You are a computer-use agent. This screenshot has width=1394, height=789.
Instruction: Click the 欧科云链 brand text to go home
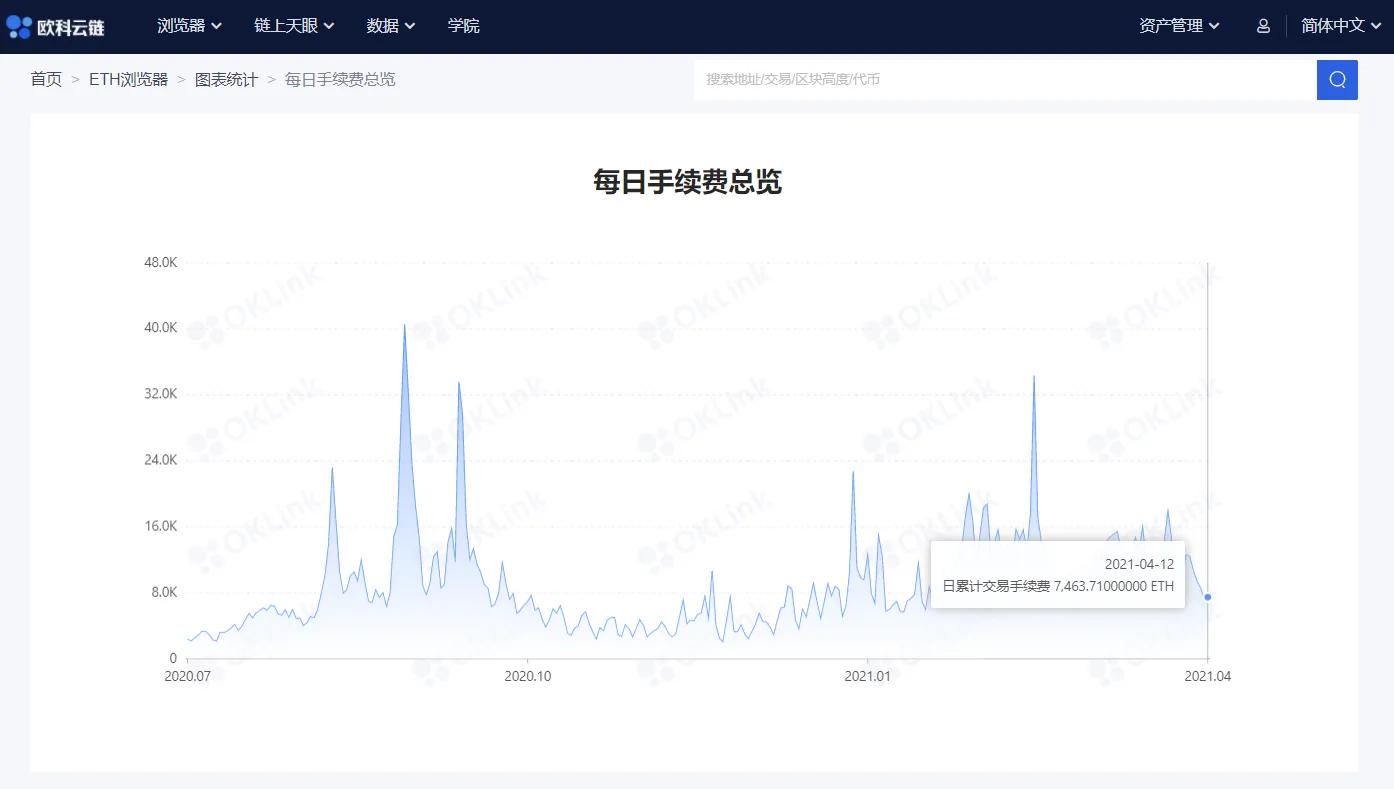point(70,26)
